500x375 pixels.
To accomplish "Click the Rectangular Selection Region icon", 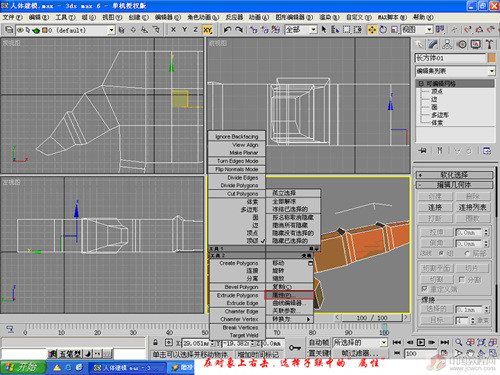I will click(x=347, y=30).
